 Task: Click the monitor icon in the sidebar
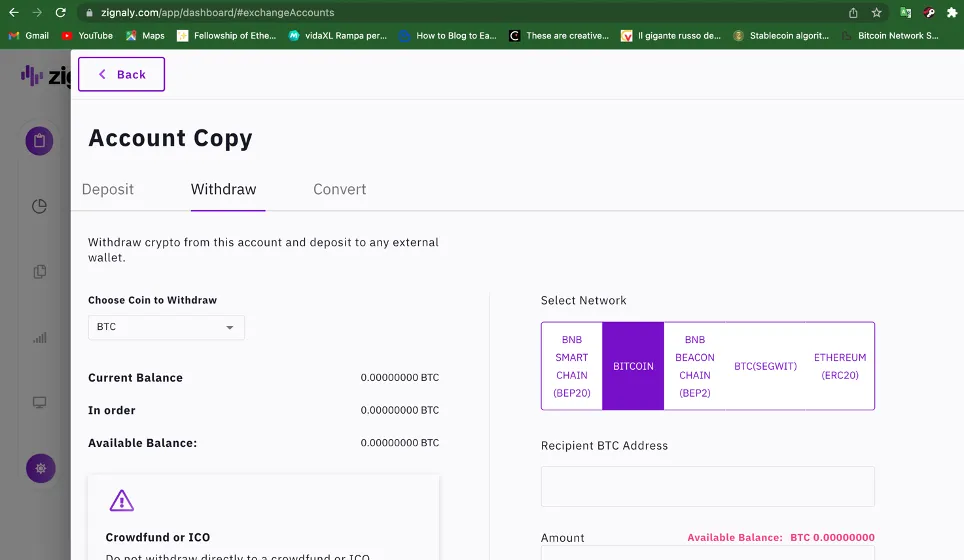[39, 403]
